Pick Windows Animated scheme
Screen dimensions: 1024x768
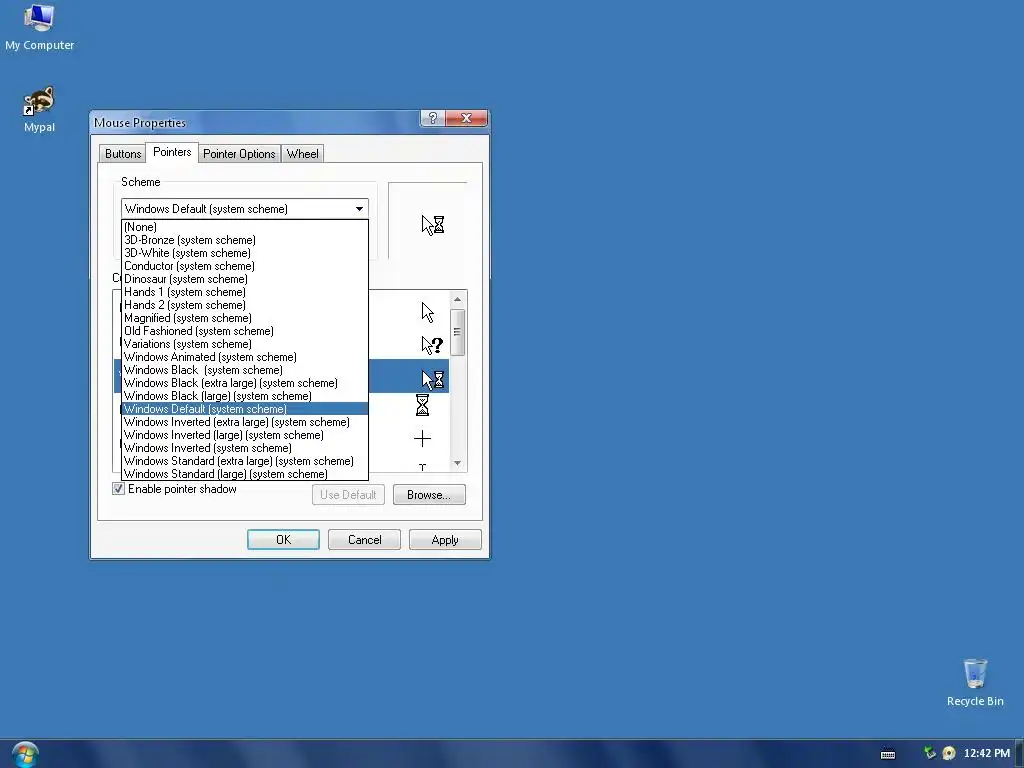pyautogui.click(x=245, y=357)
